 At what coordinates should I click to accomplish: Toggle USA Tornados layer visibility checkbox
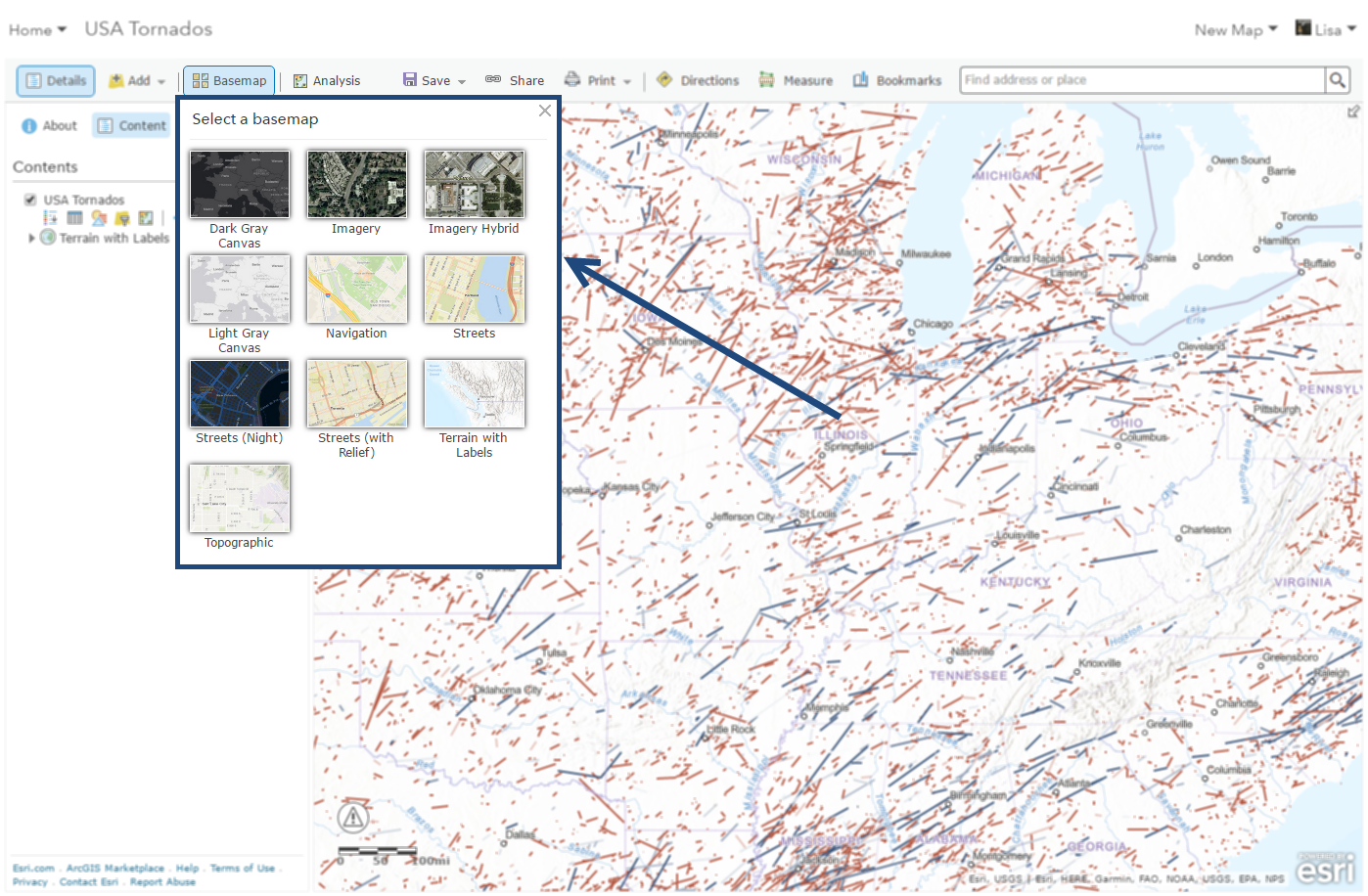[x=30, y=200]
